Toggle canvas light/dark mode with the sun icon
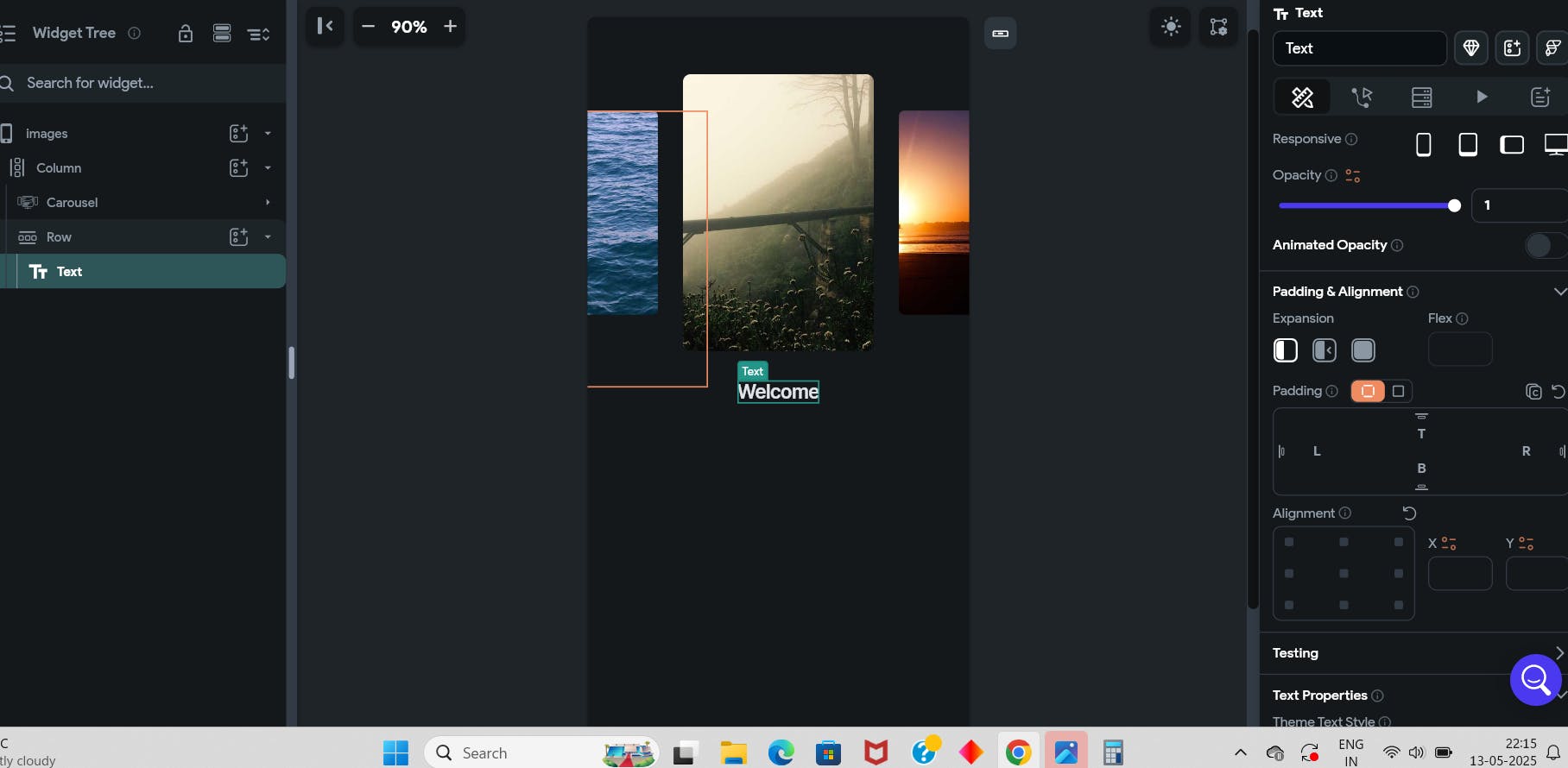This screenshot has width=1568, height=768. click(x=1171, y=27)
